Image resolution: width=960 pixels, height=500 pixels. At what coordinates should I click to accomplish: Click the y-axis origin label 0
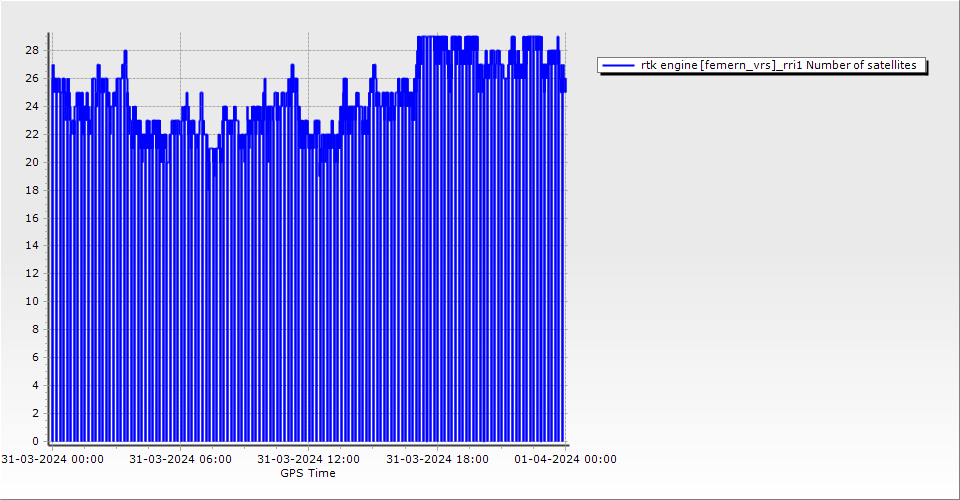tap(35, 441)
